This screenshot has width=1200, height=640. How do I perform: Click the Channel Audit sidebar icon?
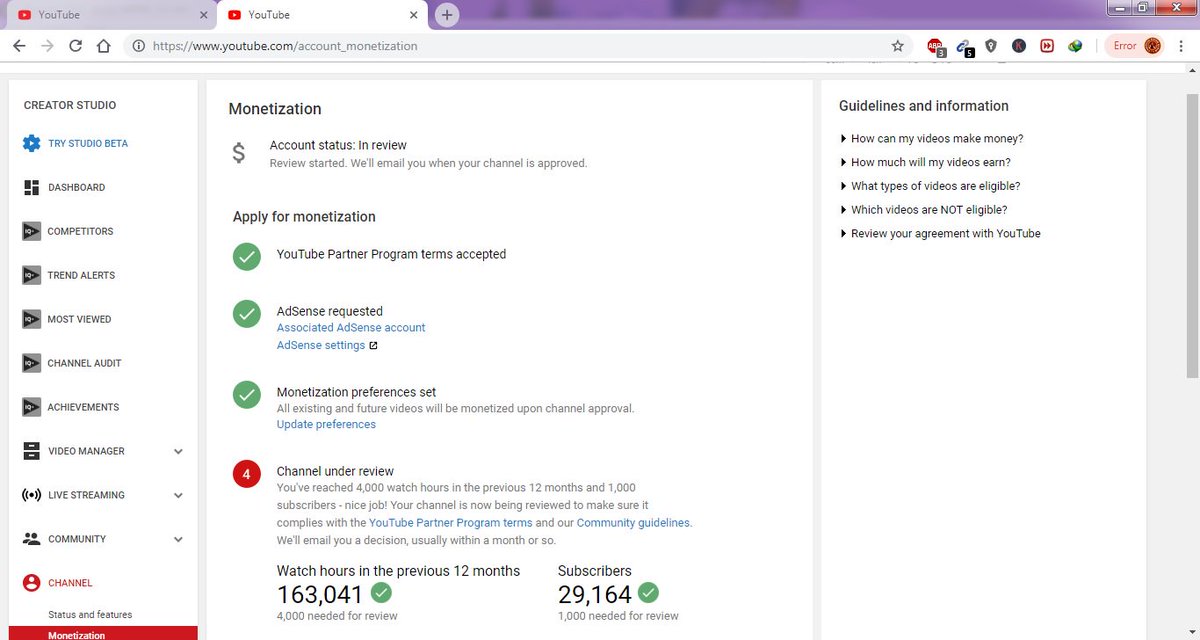point(31,363)
